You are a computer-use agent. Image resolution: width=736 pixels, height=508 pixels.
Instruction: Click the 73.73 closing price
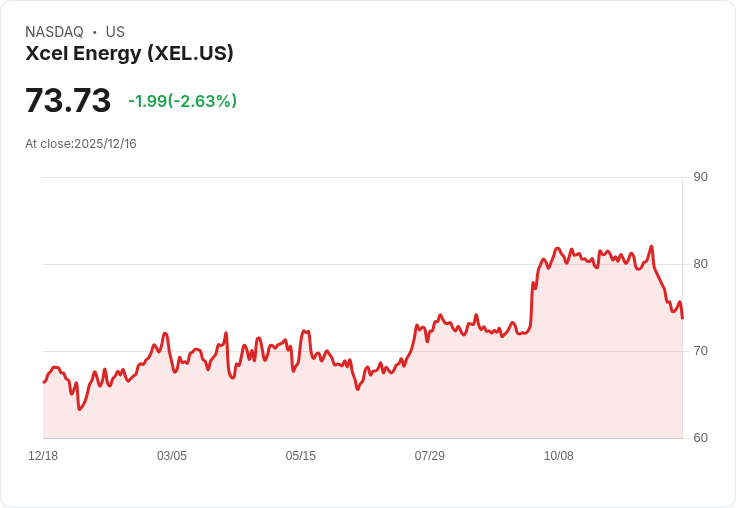[x=68, y=100]
